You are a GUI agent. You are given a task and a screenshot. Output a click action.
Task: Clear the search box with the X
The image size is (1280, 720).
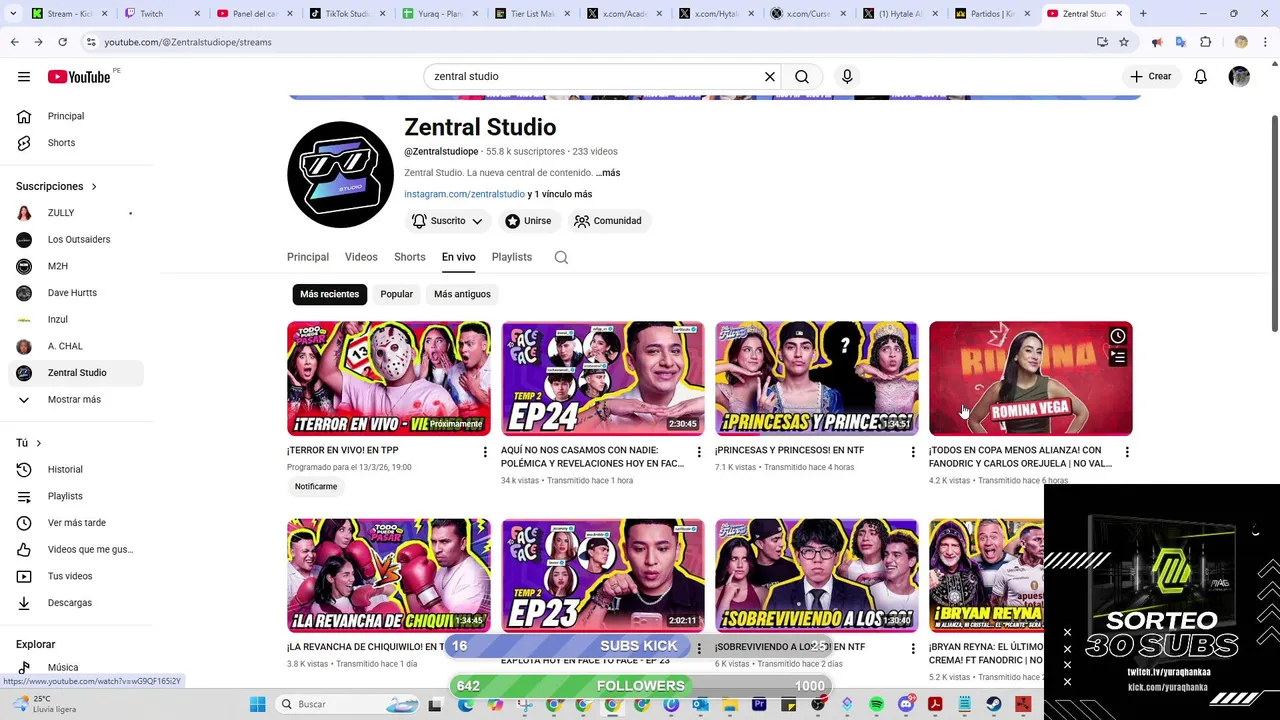770,76
